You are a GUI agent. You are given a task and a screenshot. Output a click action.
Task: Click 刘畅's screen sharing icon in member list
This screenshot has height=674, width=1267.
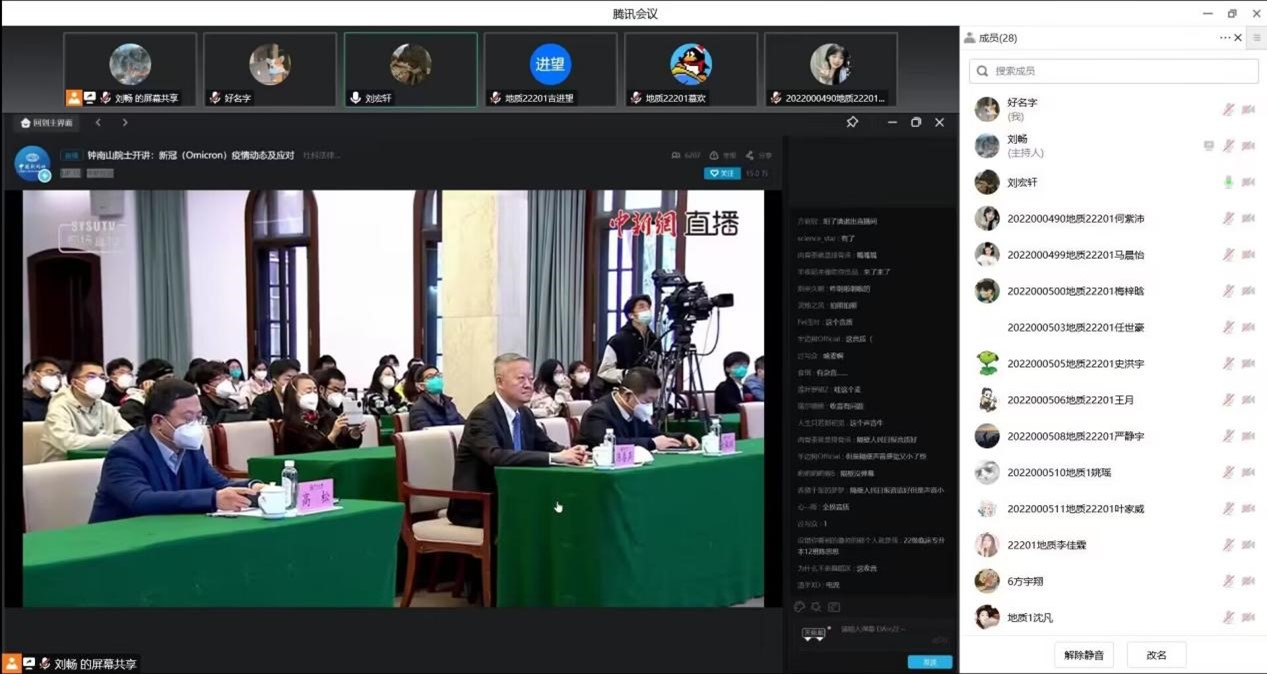point(1208,146)
